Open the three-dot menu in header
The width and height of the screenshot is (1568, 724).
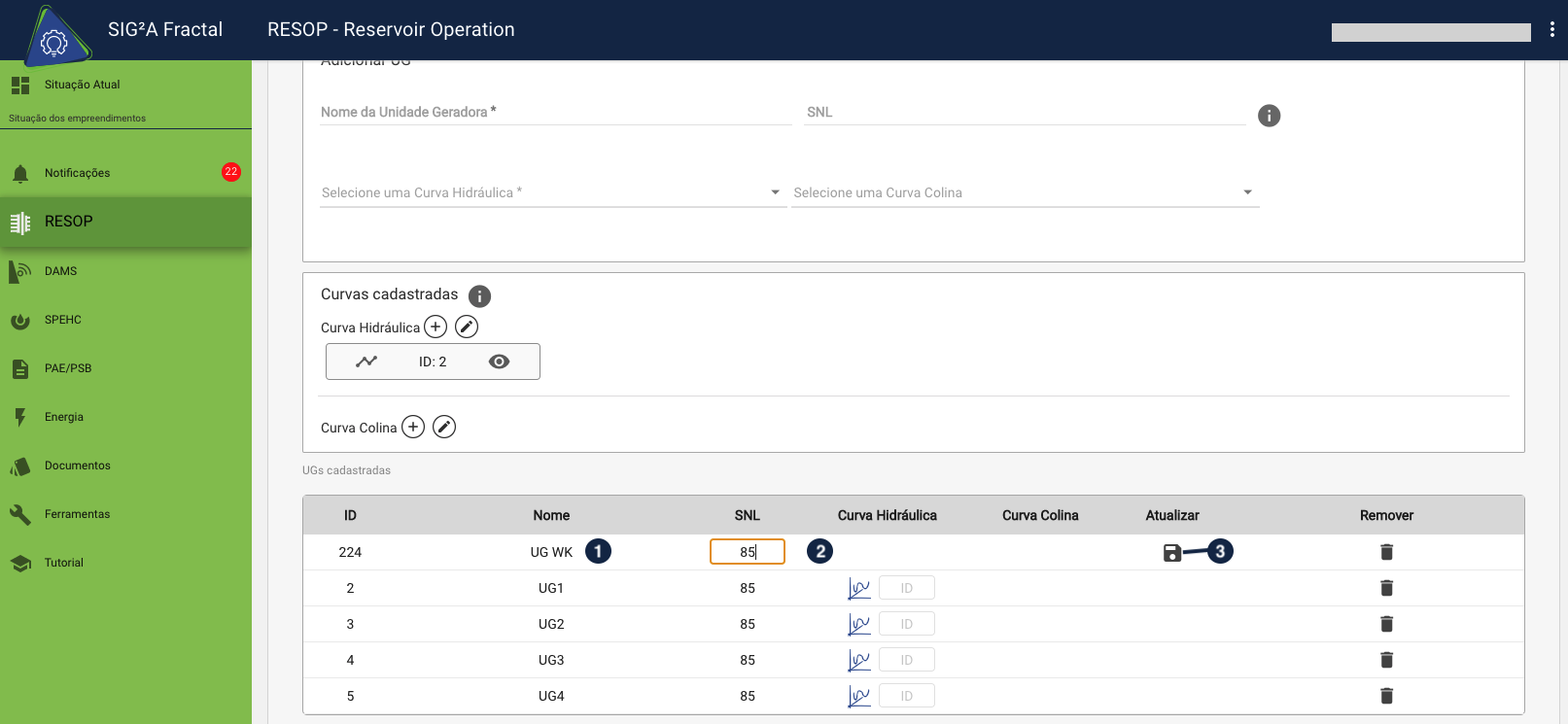(x=1551, y=30)
